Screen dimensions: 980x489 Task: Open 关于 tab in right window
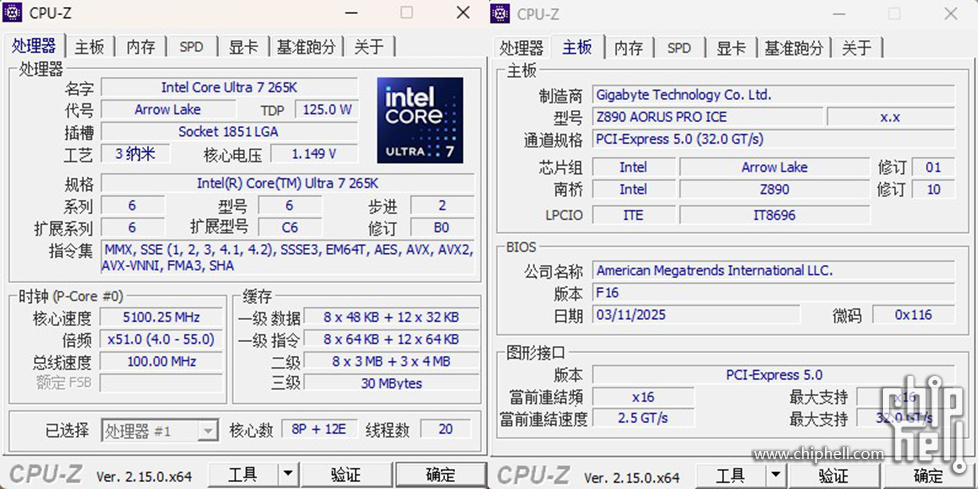tap(857, 48)
